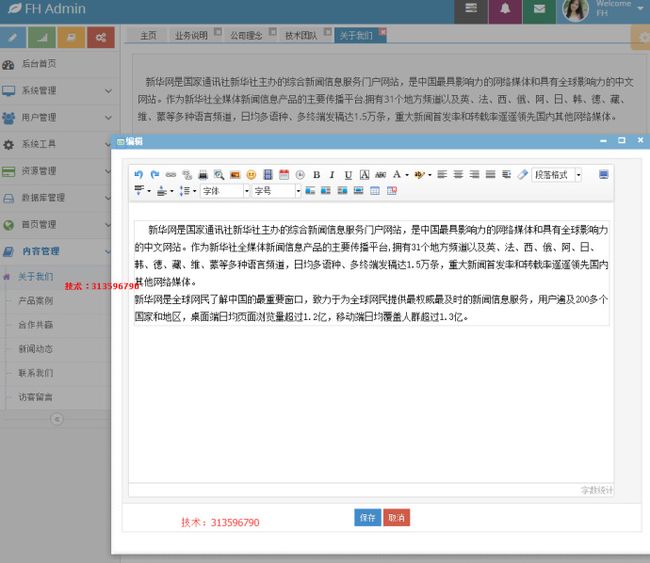Delete table using the red-marked table icon
This screenshot has width=650, height=563.
pyautogui.click(x=392, y=191)
